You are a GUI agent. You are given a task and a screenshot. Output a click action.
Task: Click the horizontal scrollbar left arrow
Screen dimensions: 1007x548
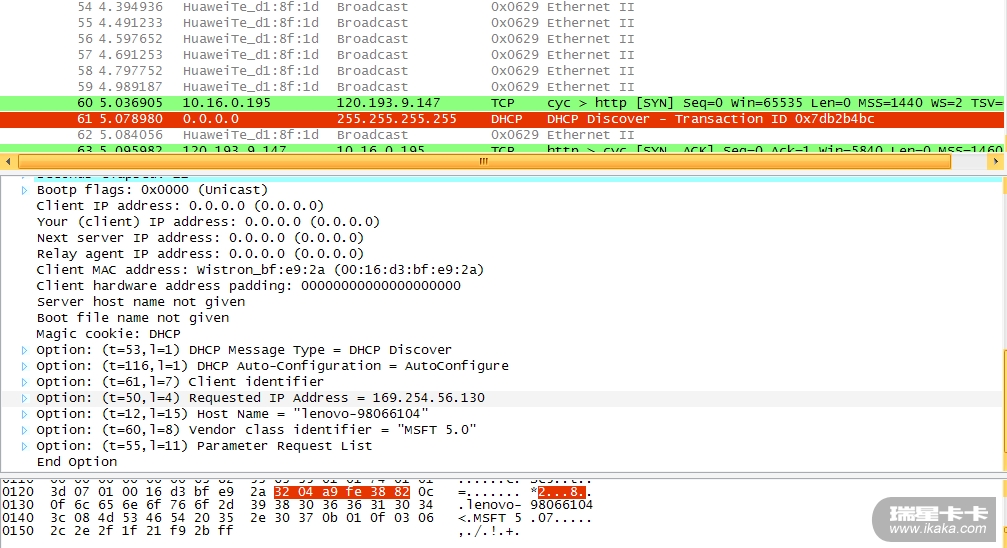(8, 162)
